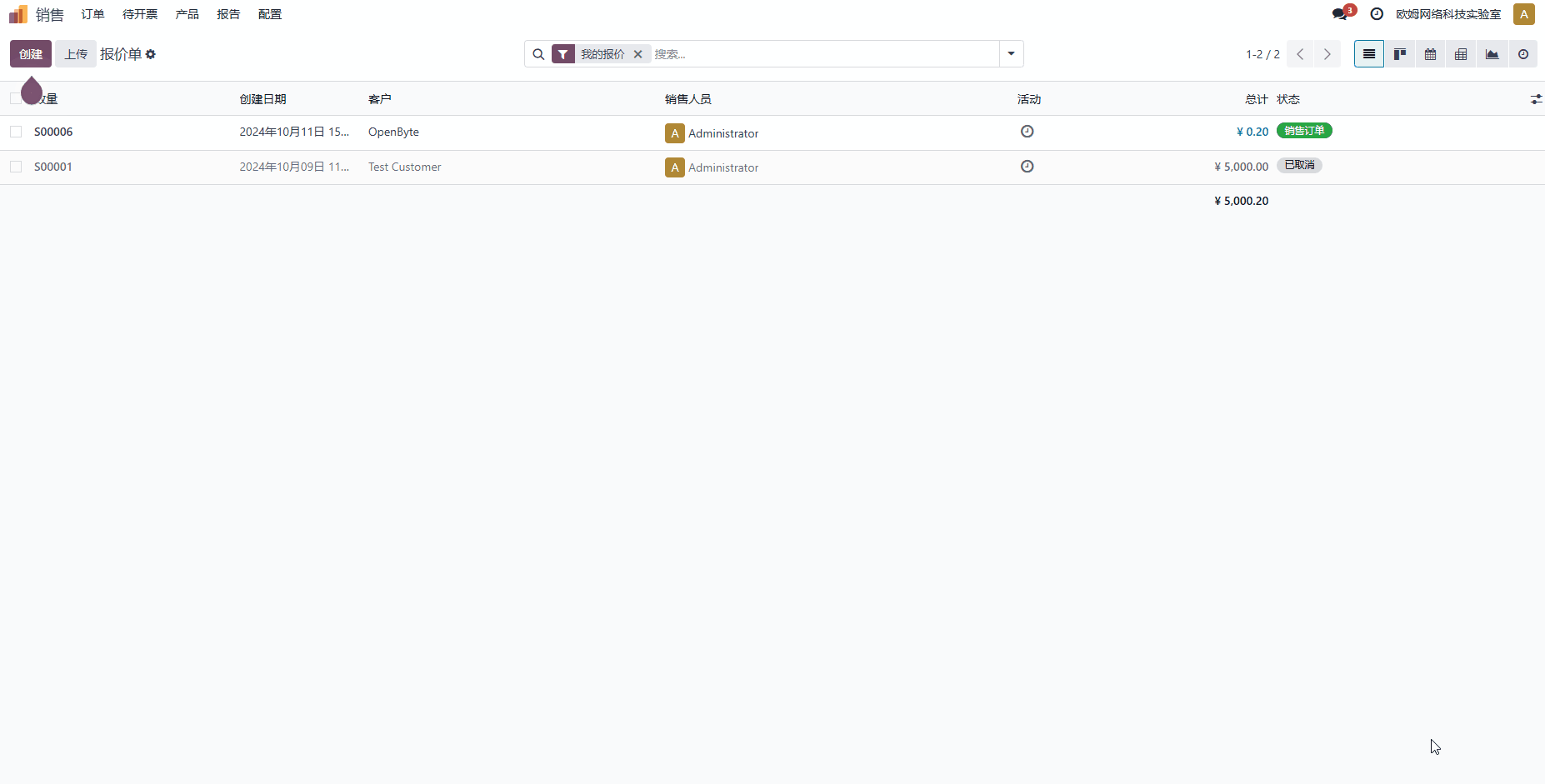This screenshot has height=784, width=1545.
Task: Switch to the calendar view
Action: (1431, 54)
